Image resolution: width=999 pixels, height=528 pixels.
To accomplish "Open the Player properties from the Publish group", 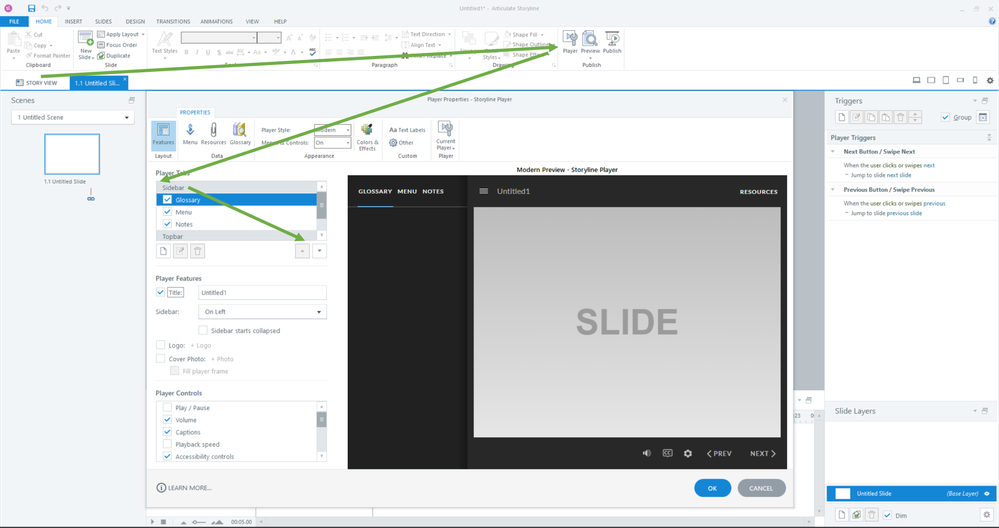I will (x=570, y=42).
